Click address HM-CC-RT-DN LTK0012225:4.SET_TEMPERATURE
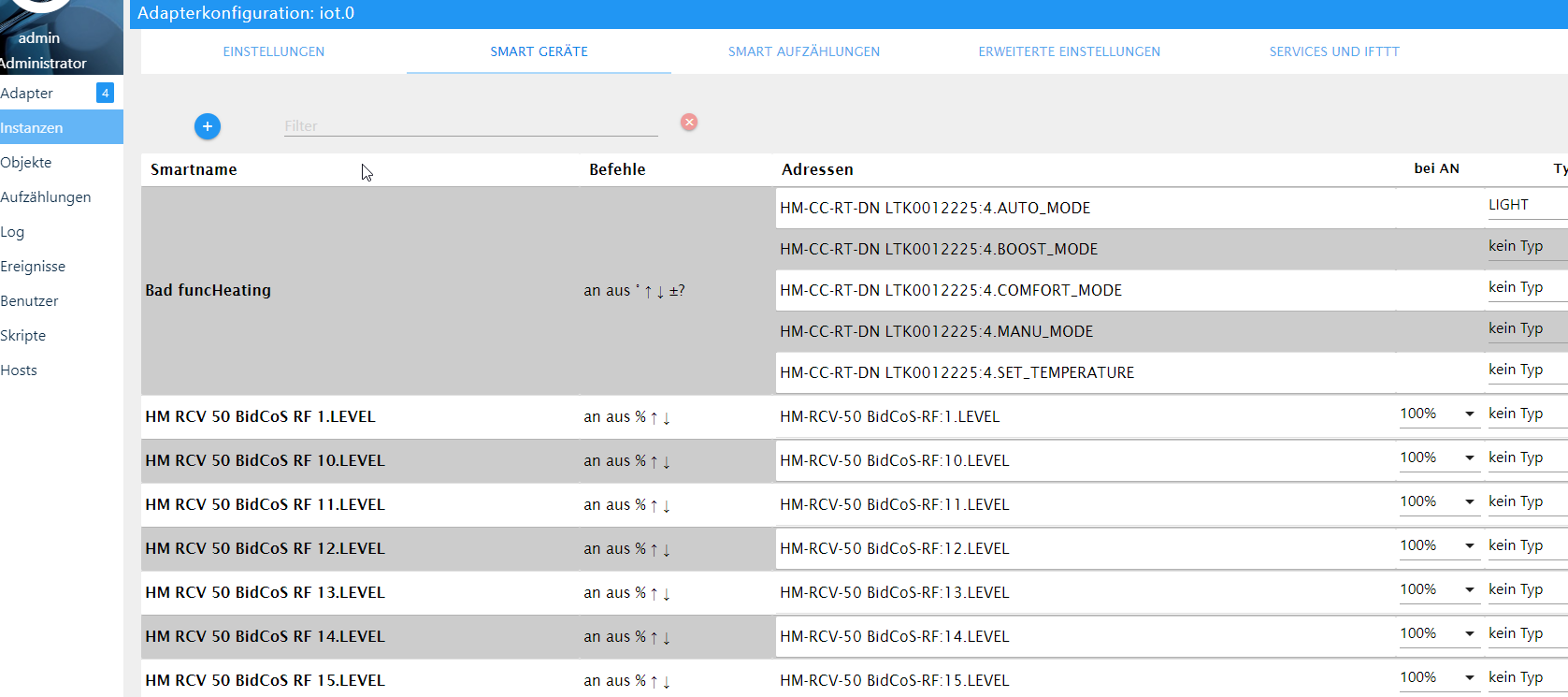1568x697 pixels. click(x=957, y=372)
